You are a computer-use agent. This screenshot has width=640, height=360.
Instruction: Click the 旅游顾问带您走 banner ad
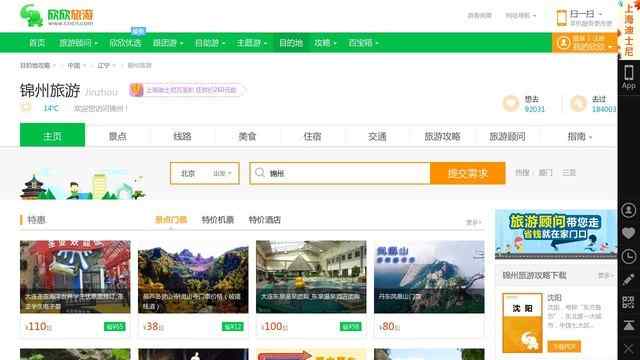[556, 234]
